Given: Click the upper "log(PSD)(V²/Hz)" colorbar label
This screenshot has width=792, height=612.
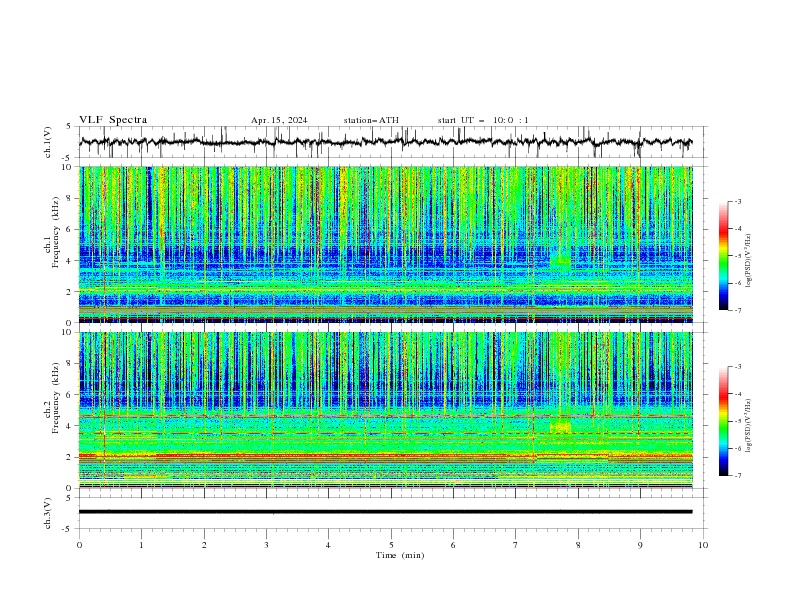Looking at the screenshot, I should [749, 261].
